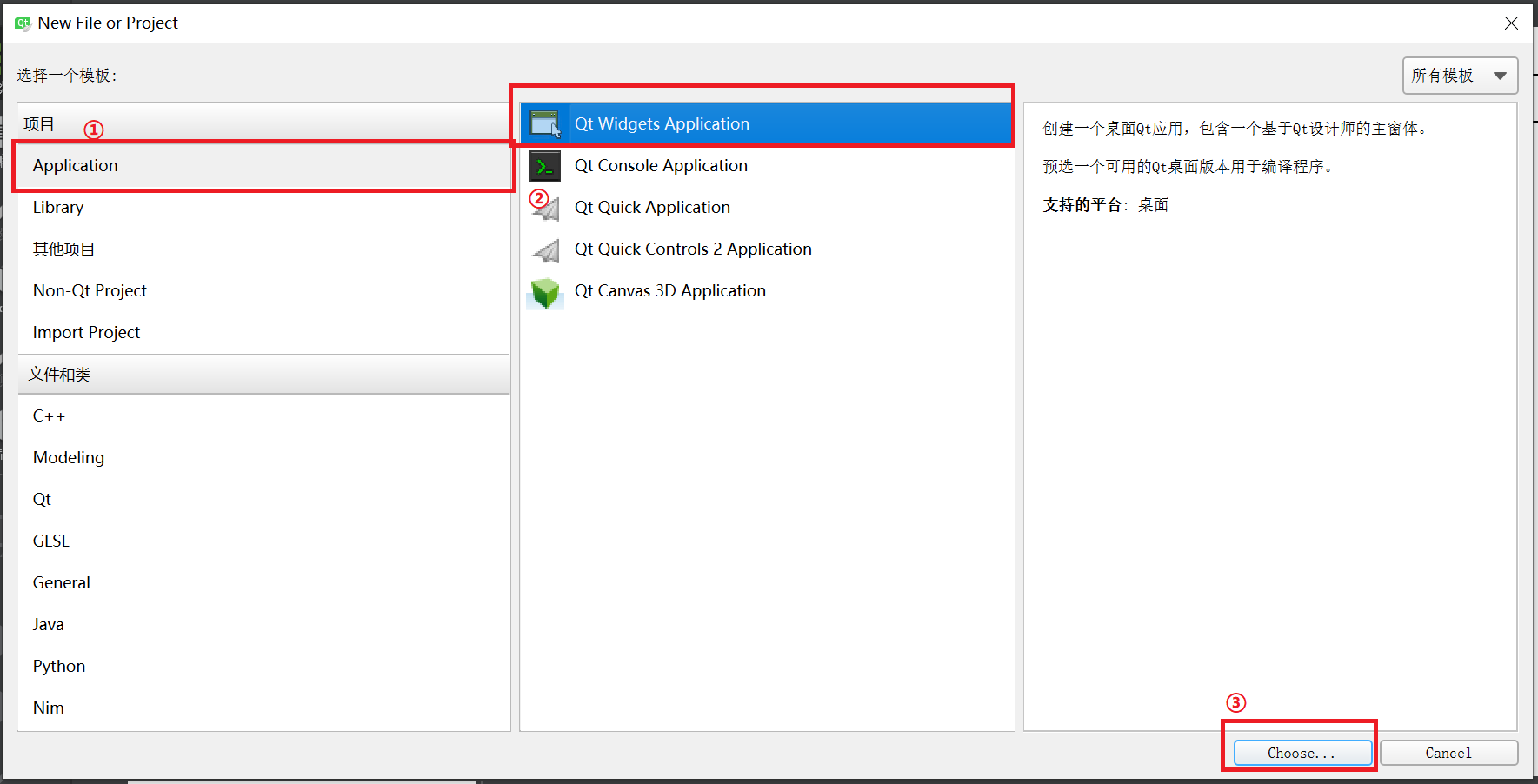The height and width of the screenshot is (784, 1538).
Task: Click the Qt Widgets Application icon
Action: (545, 124)
